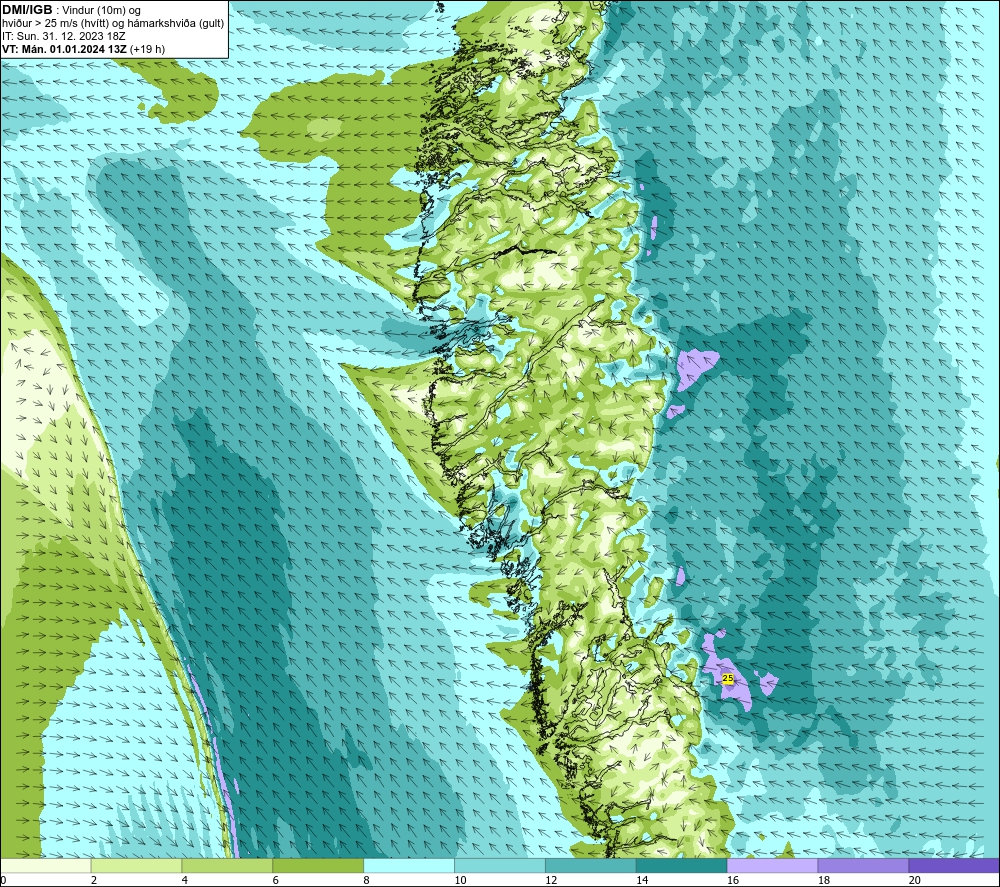The width and height of the screenshot is (1000, 887).
Task: Click the 'VT: Mán. 01.01.2024 13Z' line
Action: pyautogui.click(x=65, y=49)
